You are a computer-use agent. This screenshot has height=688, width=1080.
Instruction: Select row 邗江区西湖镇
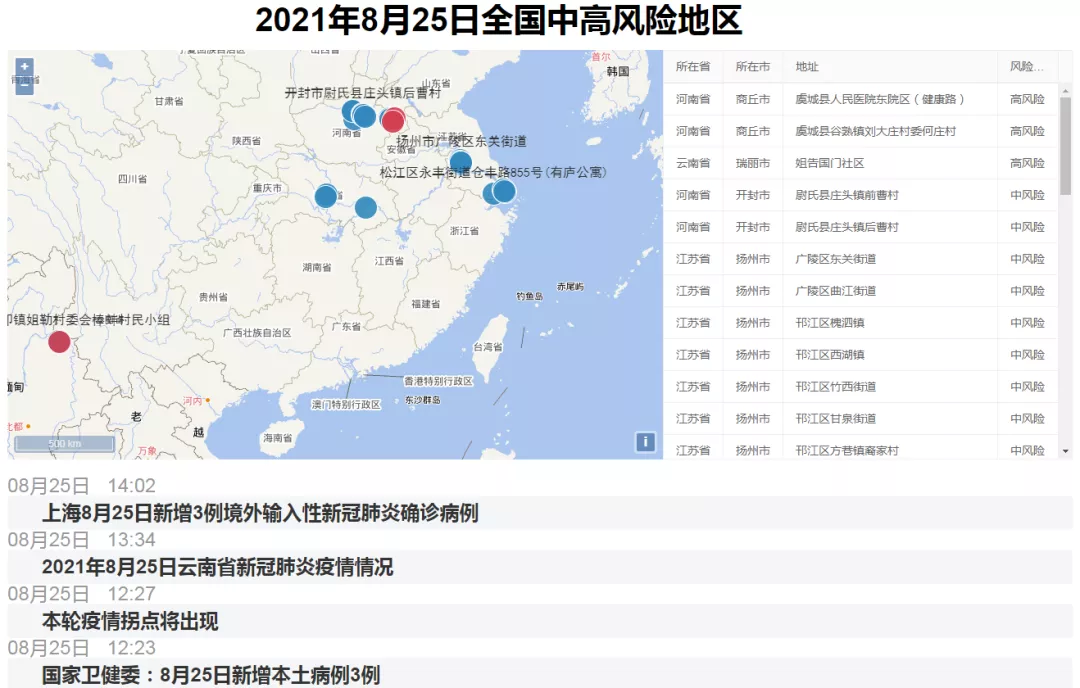860,355
